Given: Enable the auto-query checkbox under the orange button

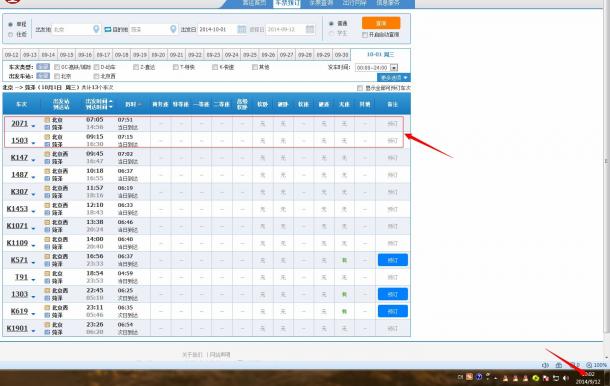Looking at the screenshot, I should point(365,35).
